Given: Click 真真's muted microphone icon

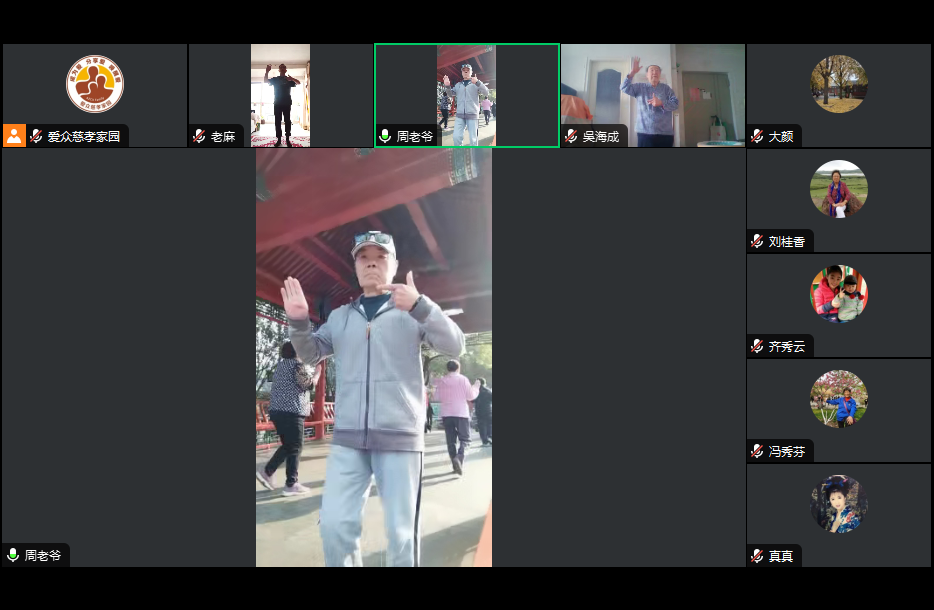Looking at the screenshot, I should (x=757, y=556).
